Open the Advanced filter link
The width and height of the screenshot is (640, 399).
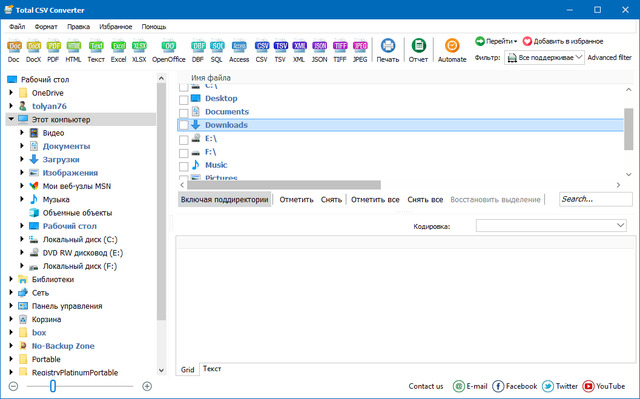coord(609,58)
